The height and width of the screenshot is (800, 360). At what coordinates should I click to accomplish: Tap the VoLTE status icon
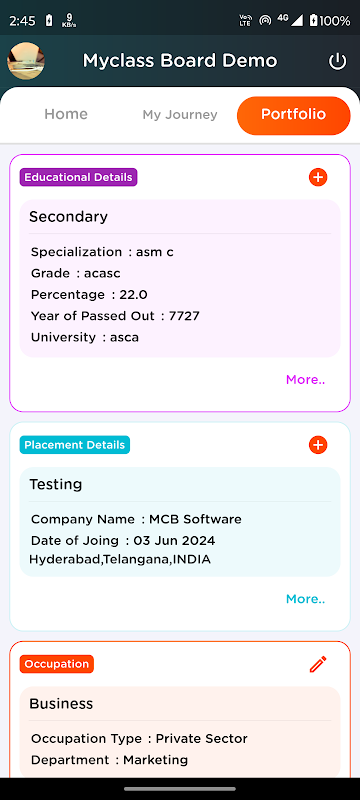[x=245, y=20]
